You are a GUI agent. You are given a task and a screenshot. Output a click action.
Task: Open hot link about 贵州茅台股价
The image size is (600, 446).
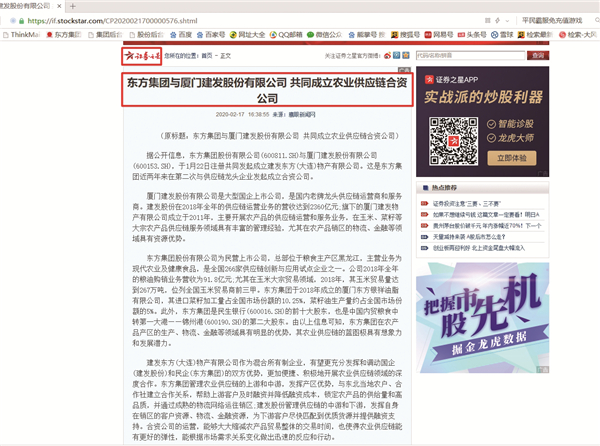[487, 226]
